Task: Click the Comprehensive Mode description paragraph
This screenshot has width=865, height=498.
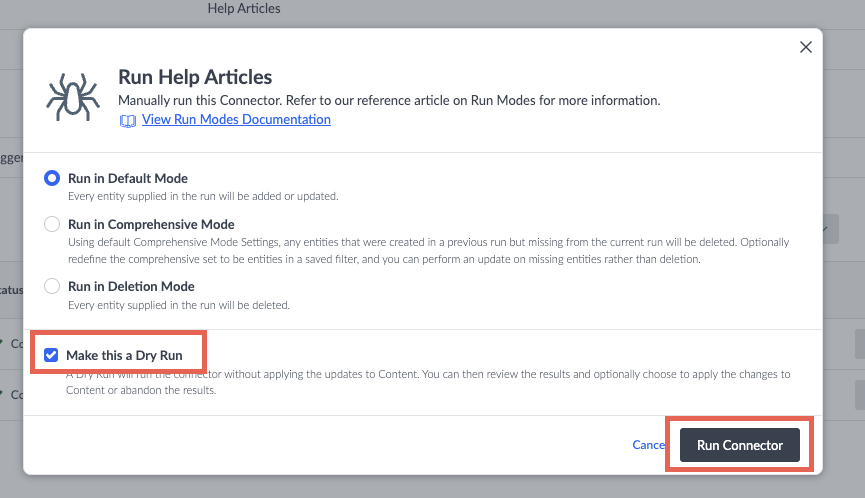Action: pos(429,251)
